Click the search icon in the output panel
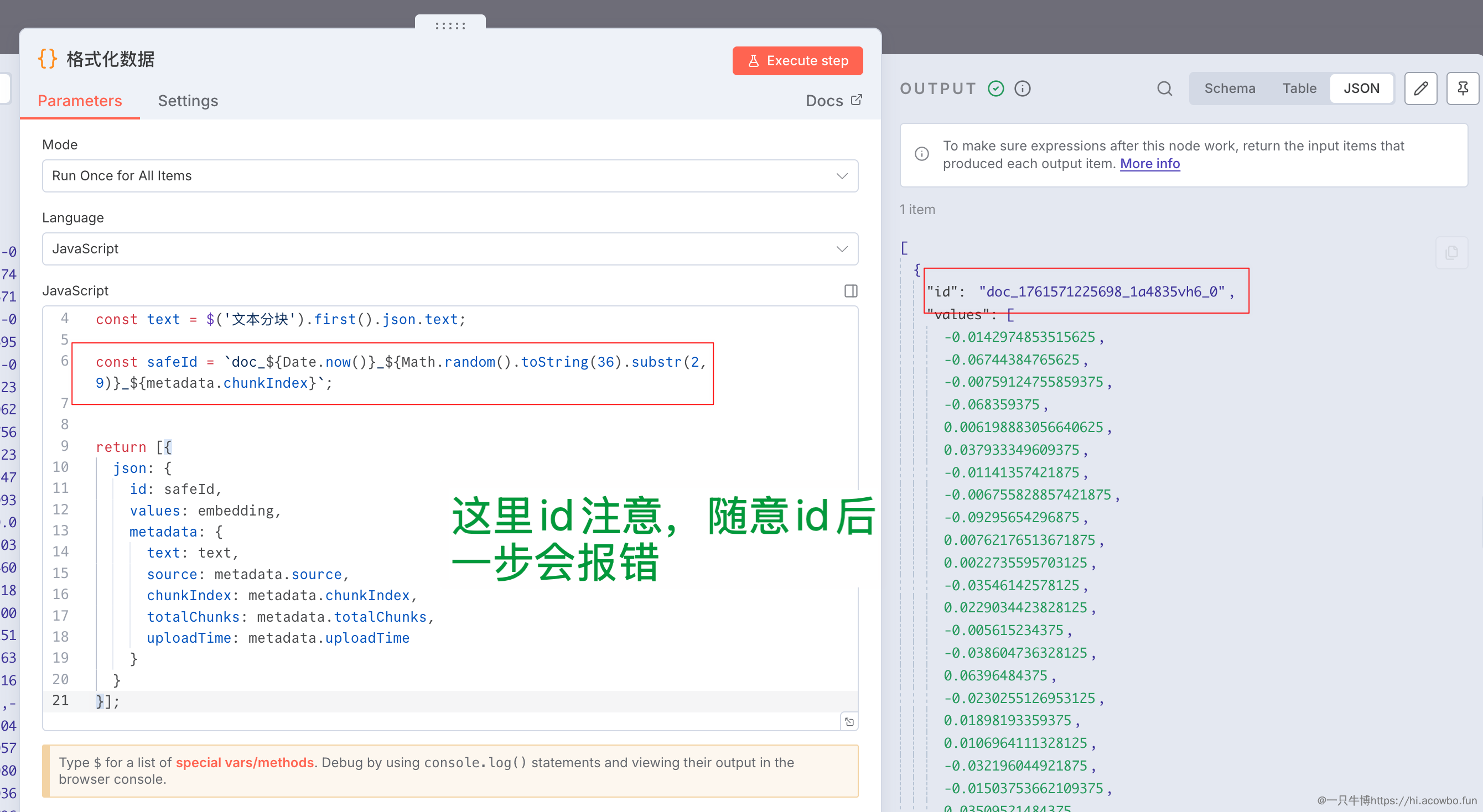 (x=1164, y=89)
